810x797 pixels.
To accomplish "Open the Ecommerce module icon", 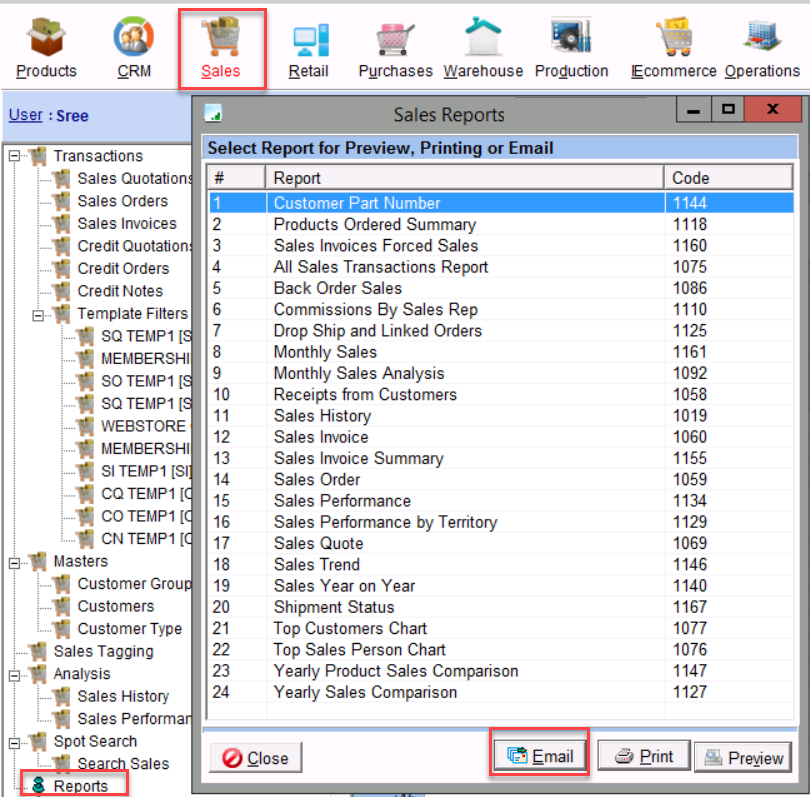I will click(x=674, y=40).
